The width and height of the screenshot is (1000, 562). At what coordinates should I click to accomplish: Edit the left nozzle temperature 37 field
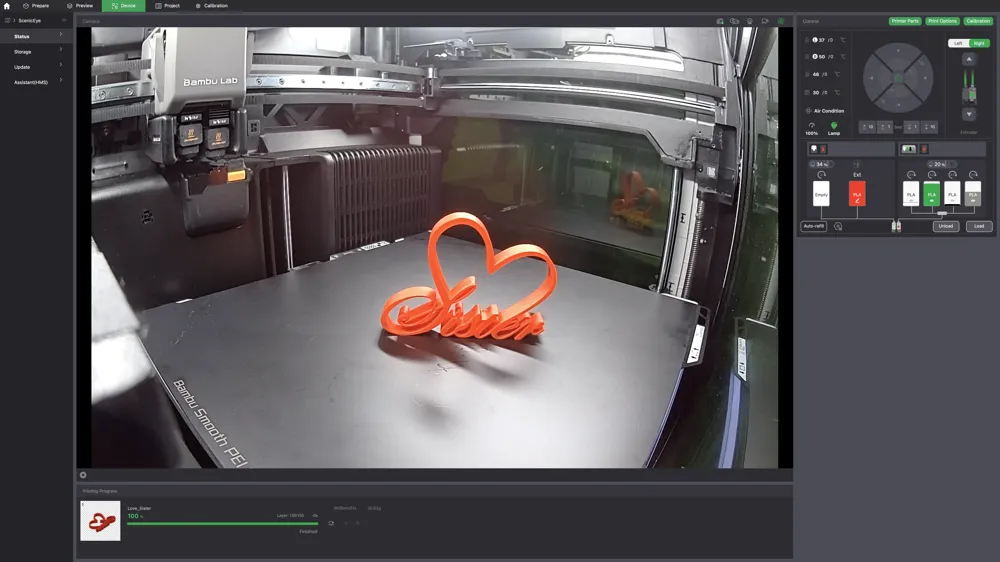[826, 40]
